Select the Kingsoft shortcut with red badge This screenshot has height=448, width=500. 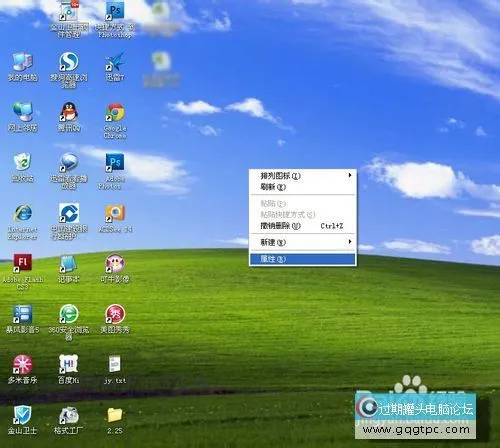click(69, 19)
